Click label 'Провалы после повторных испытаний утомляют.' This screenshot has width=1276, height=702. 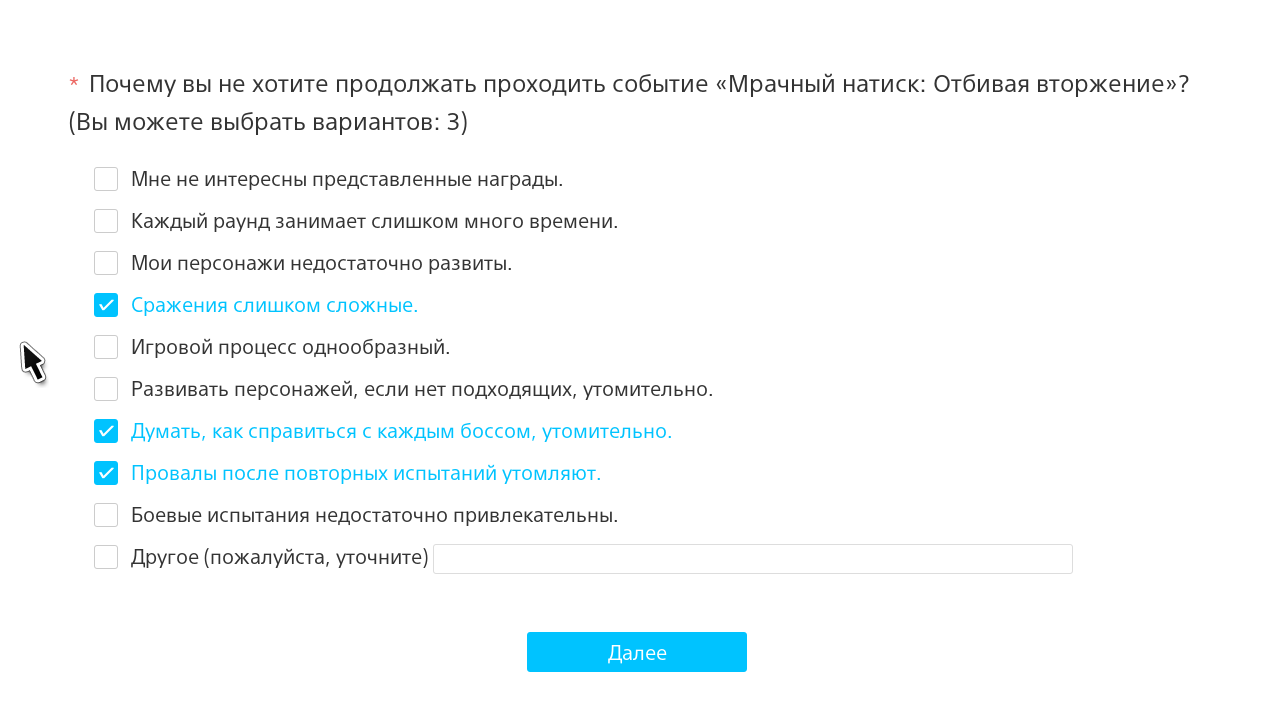tap(366, 473)
